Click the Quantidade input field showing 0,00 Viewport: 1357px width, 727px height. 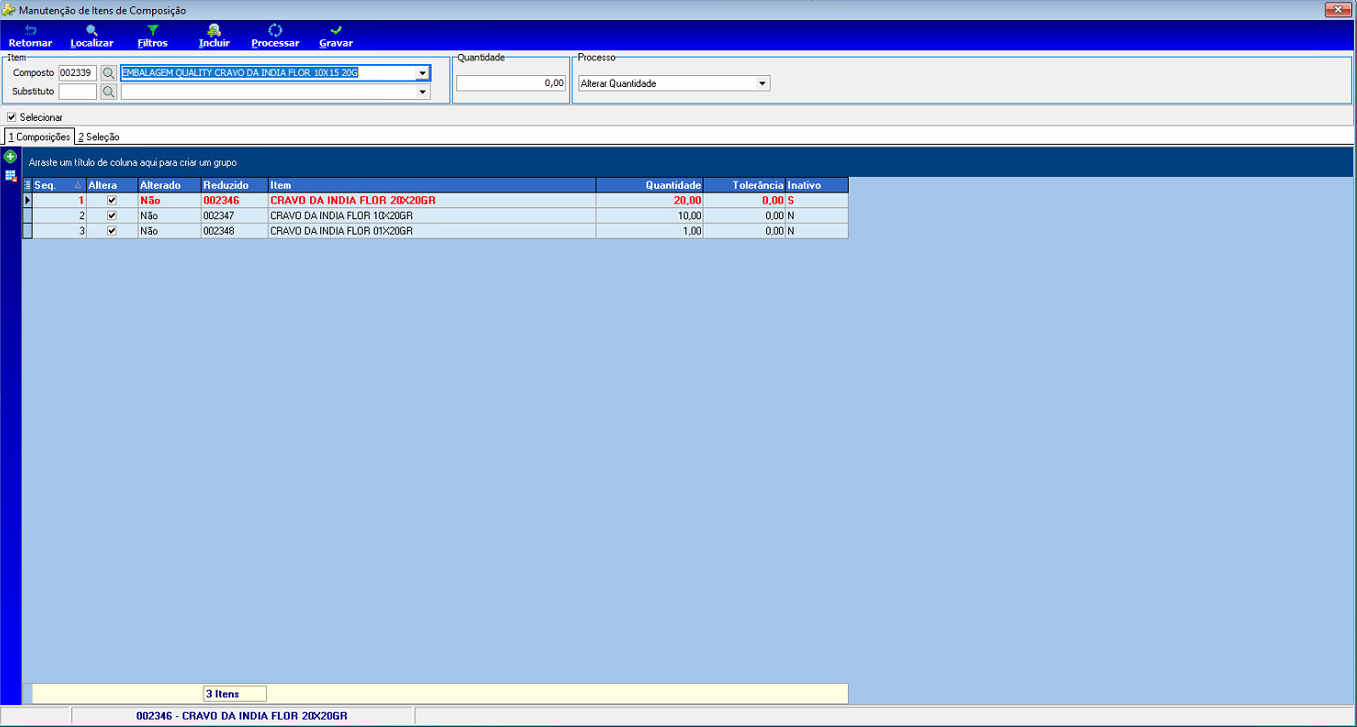512,83
